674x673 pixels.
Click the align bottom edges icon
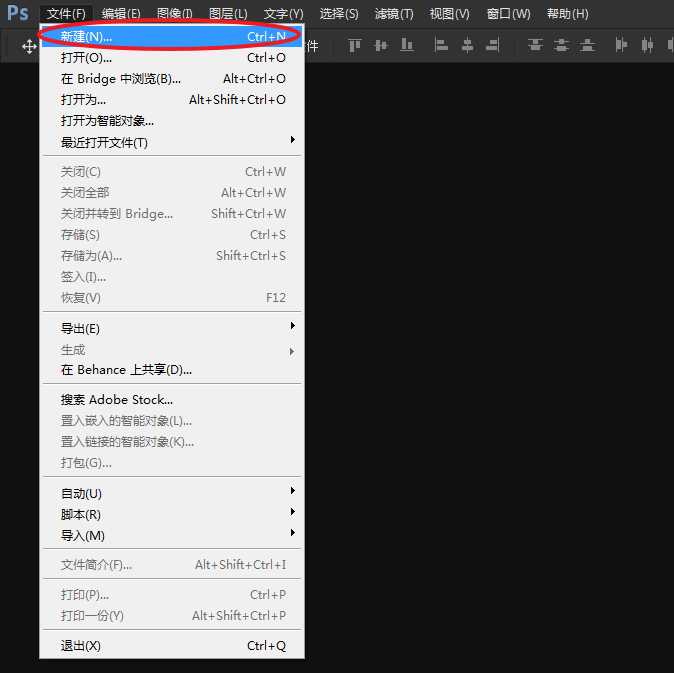[x=406, y=45]
